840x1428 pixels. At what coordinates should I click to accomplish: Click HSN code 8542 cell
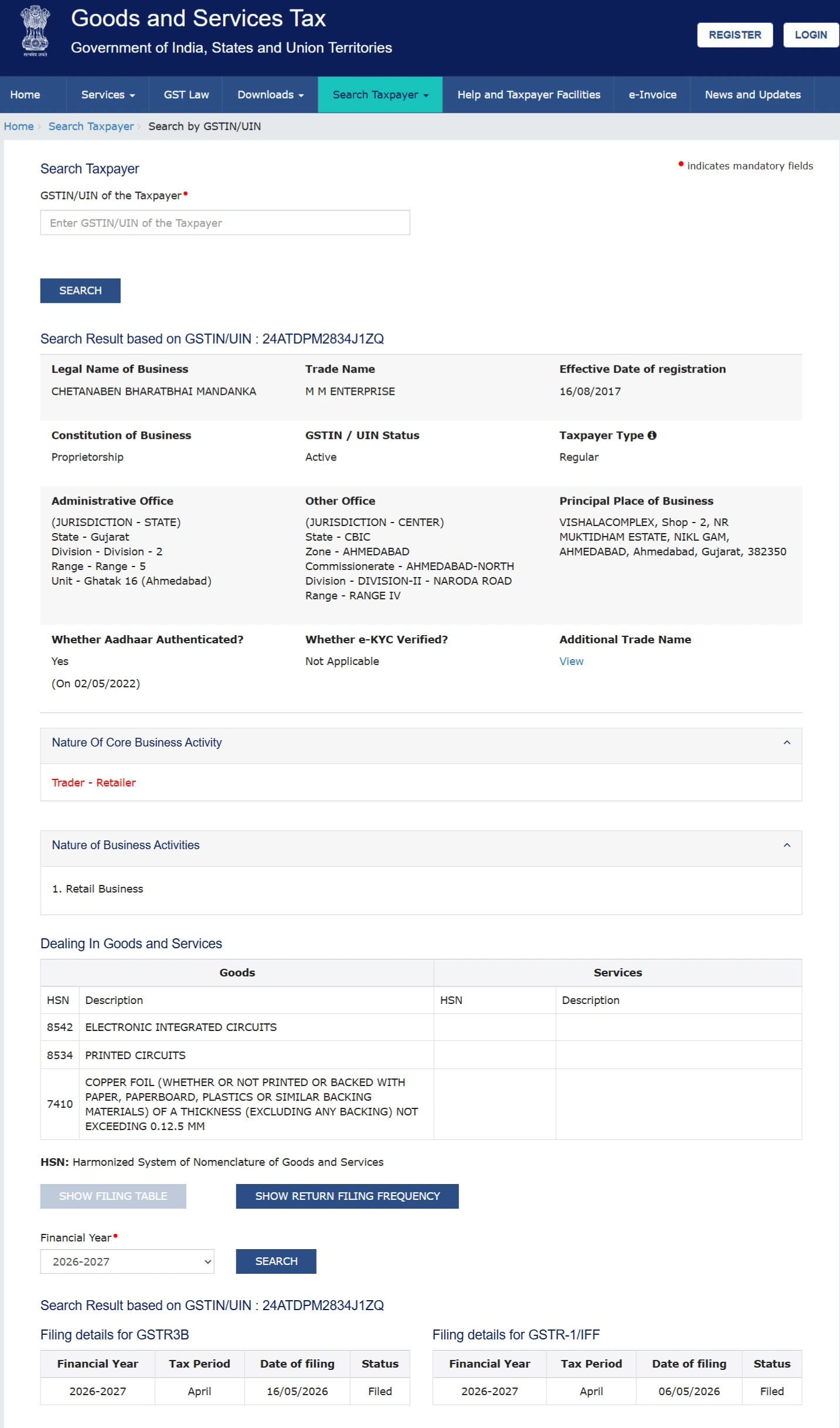coord(60,1027)
